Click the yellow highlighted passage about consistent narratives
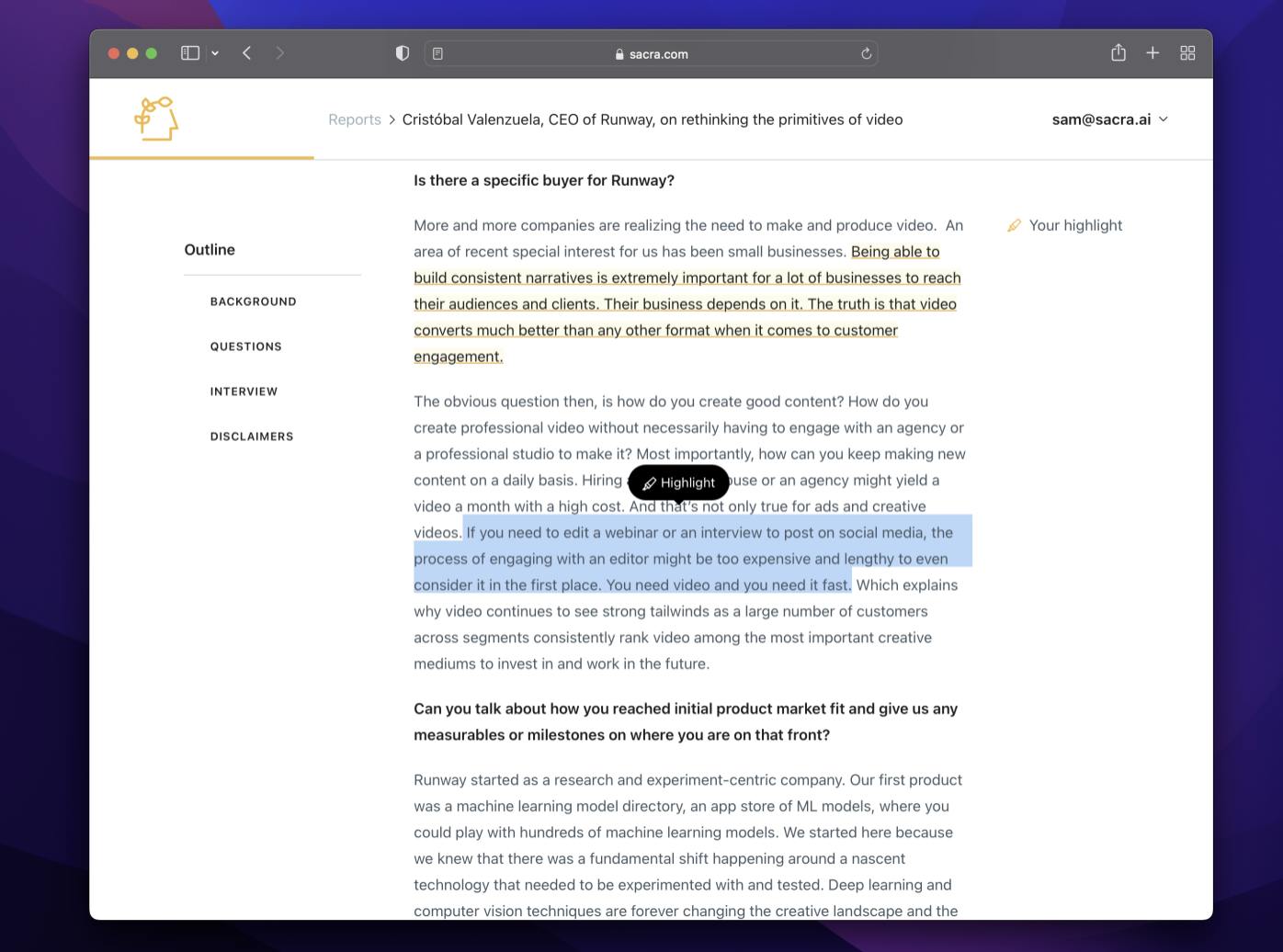This screenshot has height=952, width=1283. click(687, 304)
